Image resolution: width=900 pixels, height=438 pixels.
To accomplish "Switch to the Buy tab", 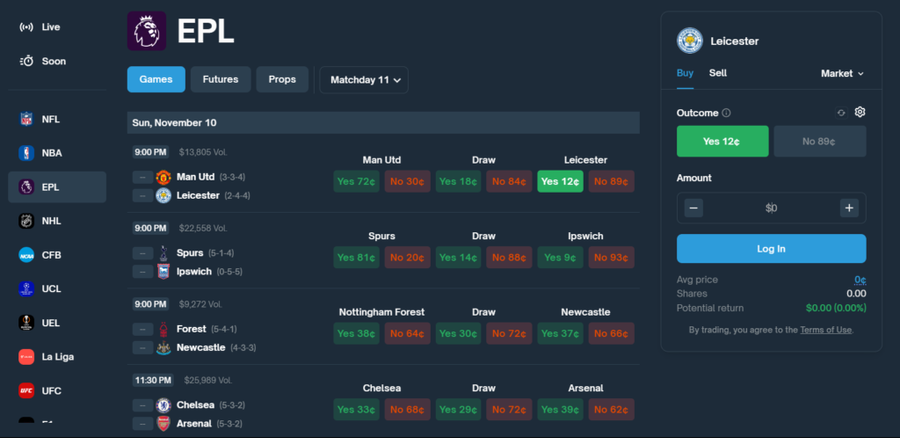I will [x=685, y=73].
